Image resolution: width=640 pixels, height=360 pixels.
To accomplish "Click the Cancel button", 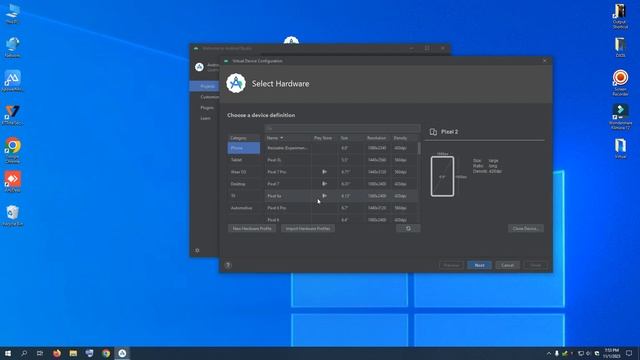I will point(507,265).
